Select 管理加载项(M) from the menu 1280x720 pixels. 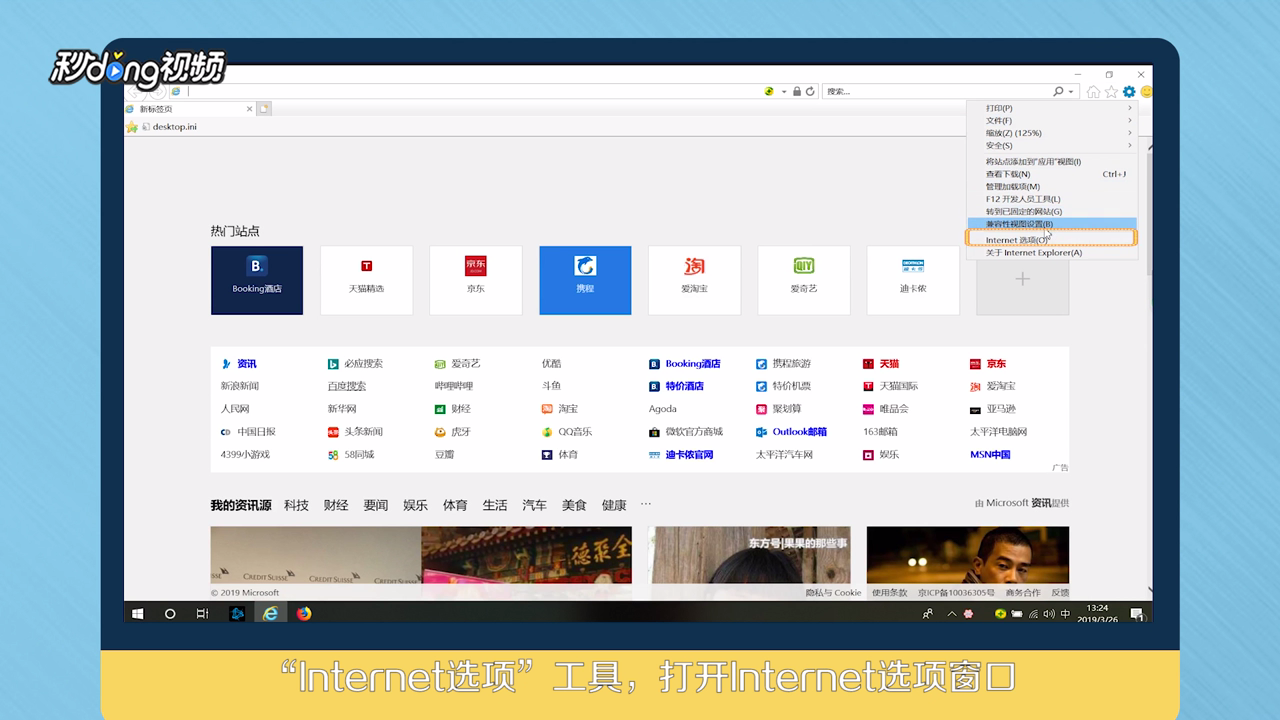coord(1052,186)
